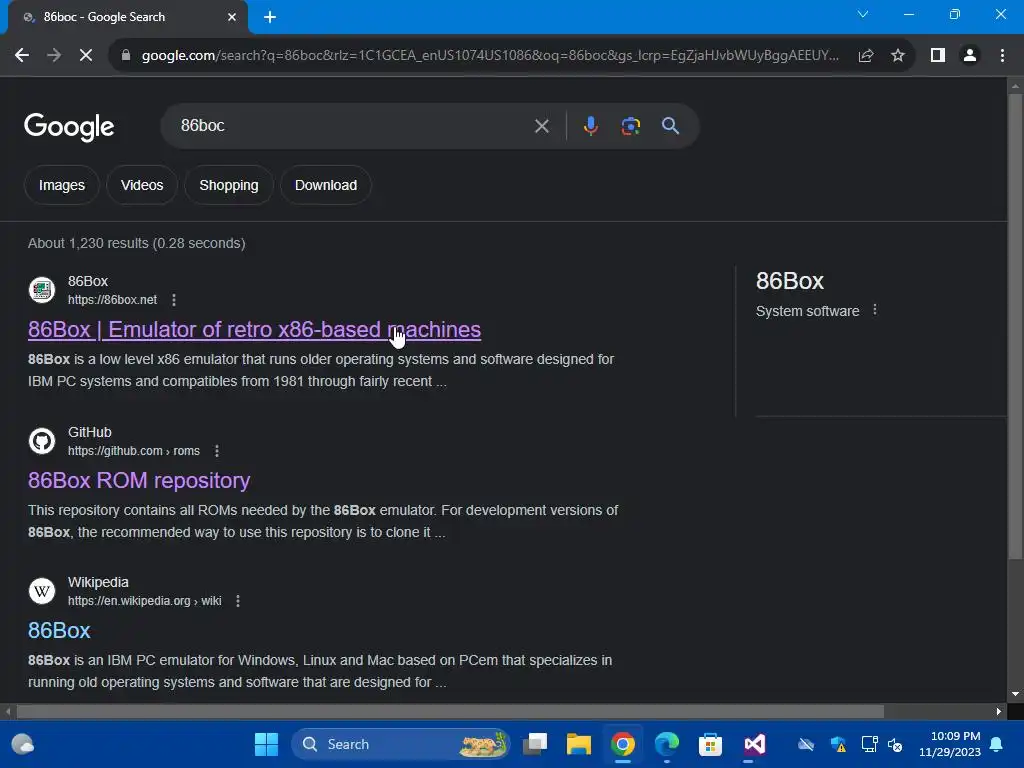This screenshot has width=1024, height=768.
Task: Open File Explorer from taskbar
Action: click(579, 744)
